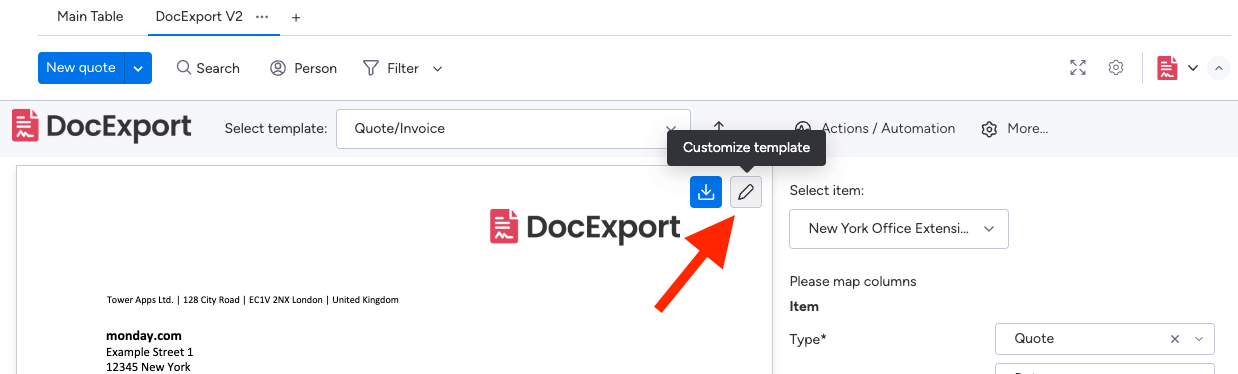Open the view settings gear icon
1238x374 pixels.
(1116, 68)
